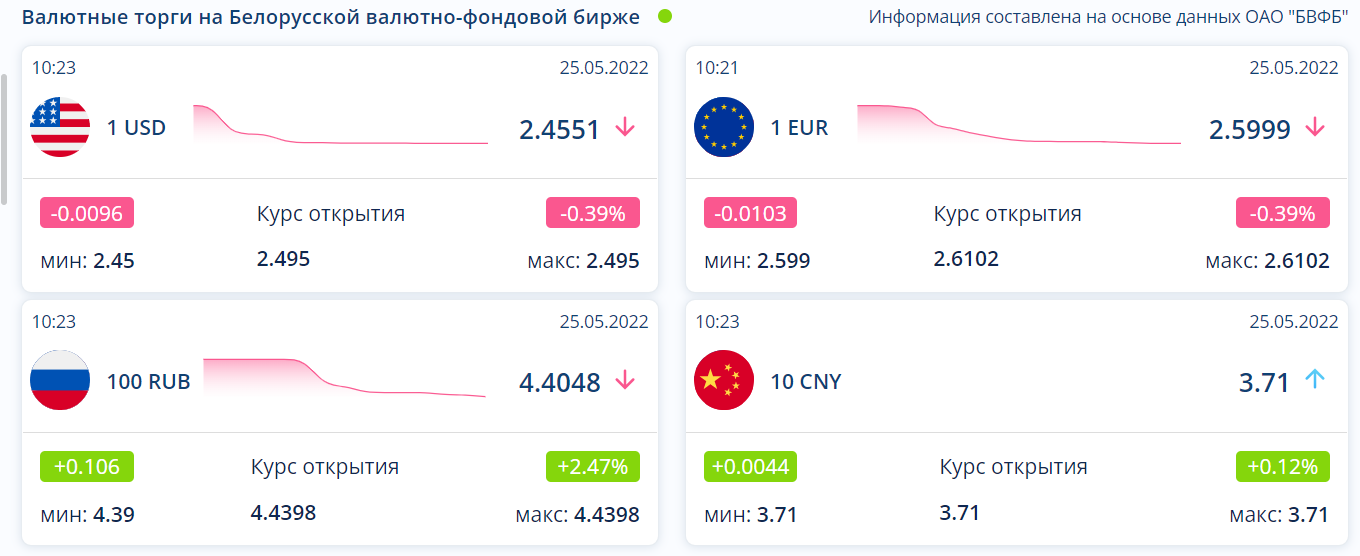This screenshot has width=1360, height=556.
Task: Open the RUB rate trend chart
Action: click(x=345, y=378)
